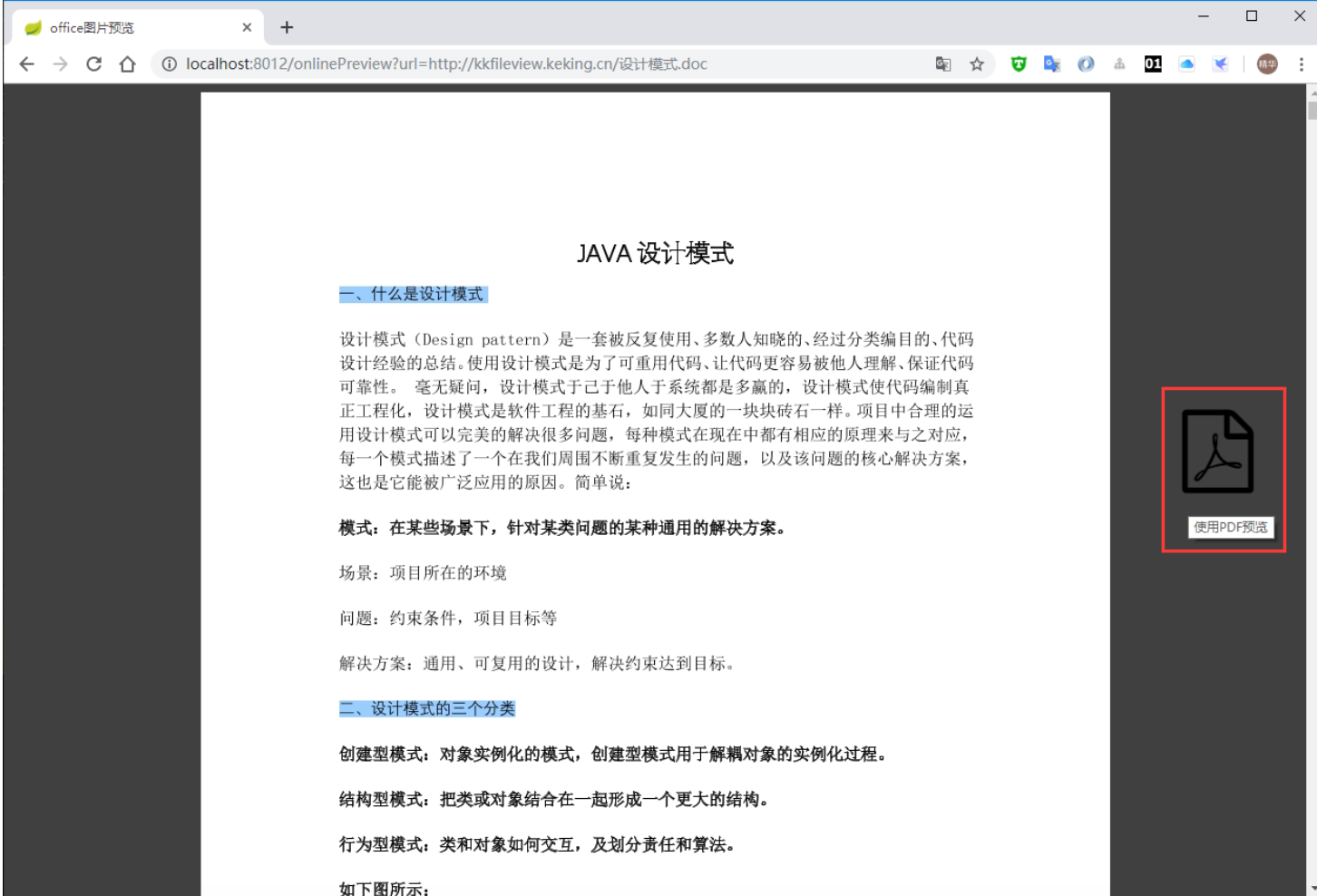
Task: Open the Google Translate extension
Action: (x=1052, y=64)
